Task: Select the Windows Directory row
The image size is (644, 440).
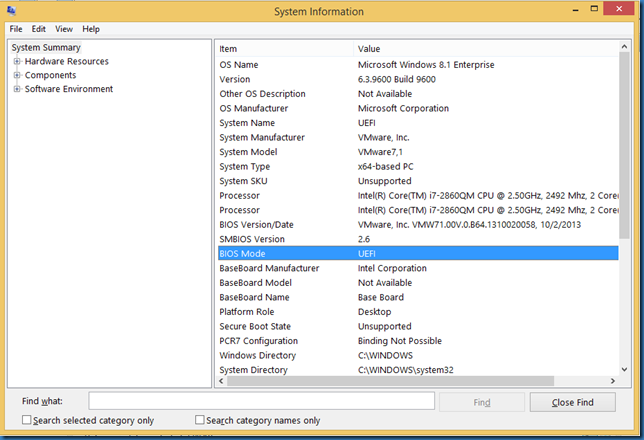Action: coord(418,355)
